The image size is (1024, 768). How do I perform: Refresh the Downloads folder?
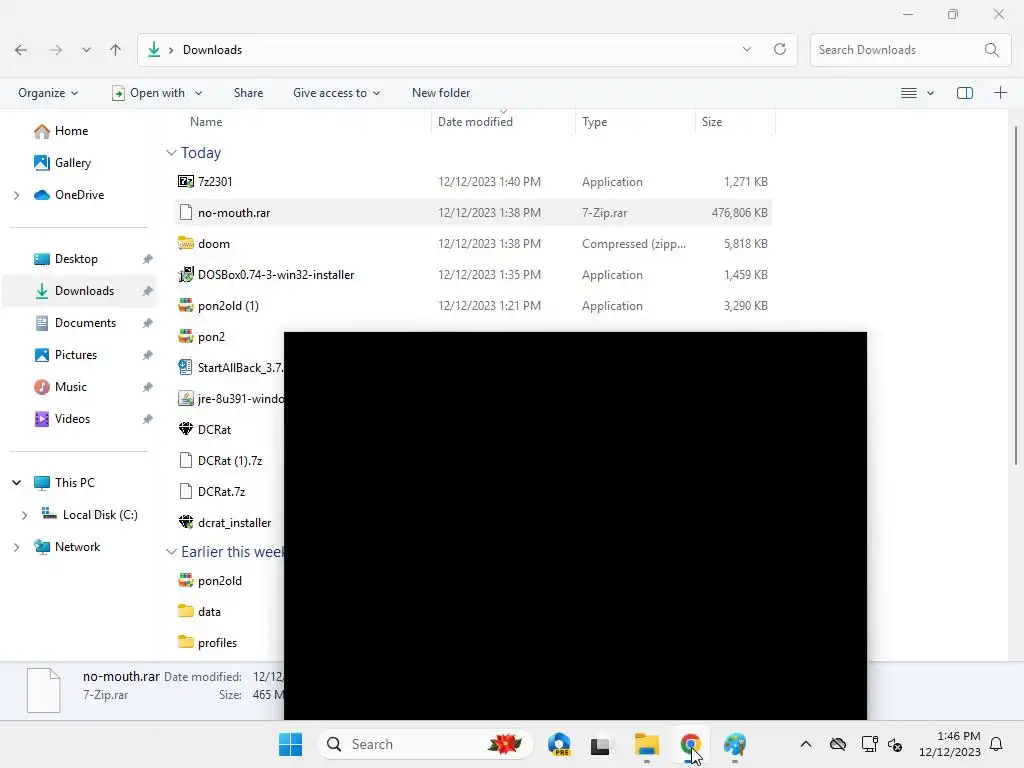click(x=780, y=50)
